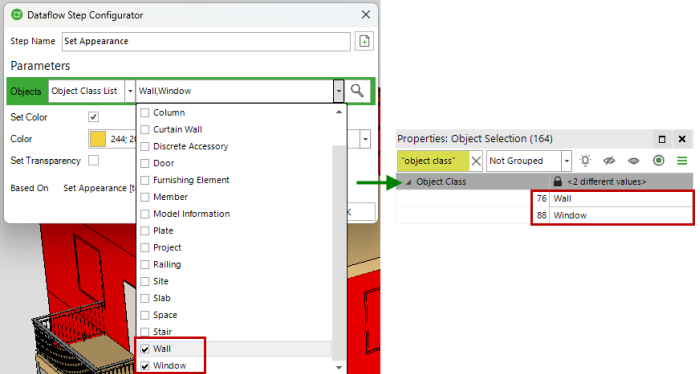Uncheck the Wall class checkbox

(145, 349)
